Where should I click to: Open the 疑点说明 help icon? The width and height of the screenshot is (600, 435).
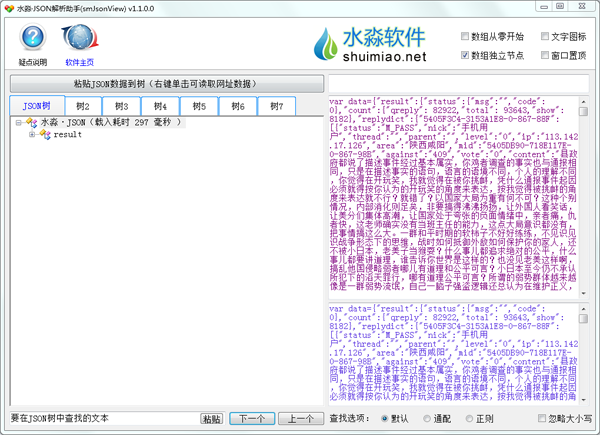point(33,42)
